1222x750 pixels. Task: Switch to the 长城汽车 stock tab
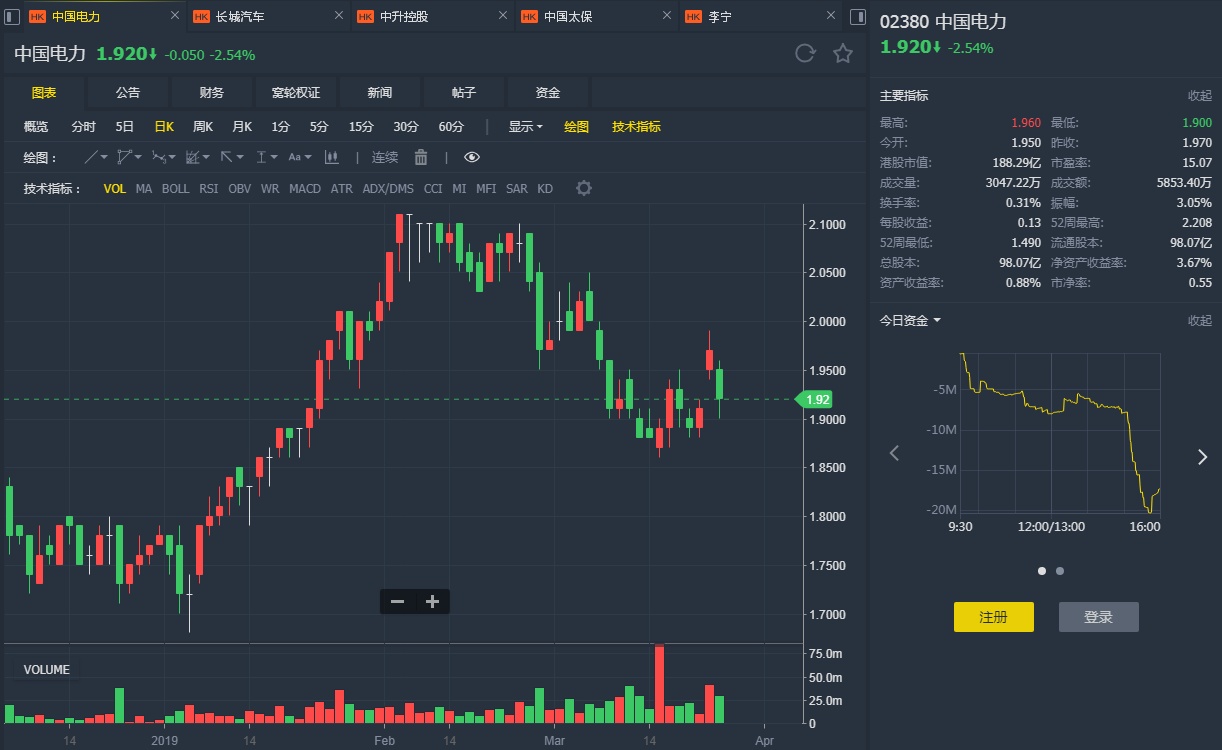[240, 17]
